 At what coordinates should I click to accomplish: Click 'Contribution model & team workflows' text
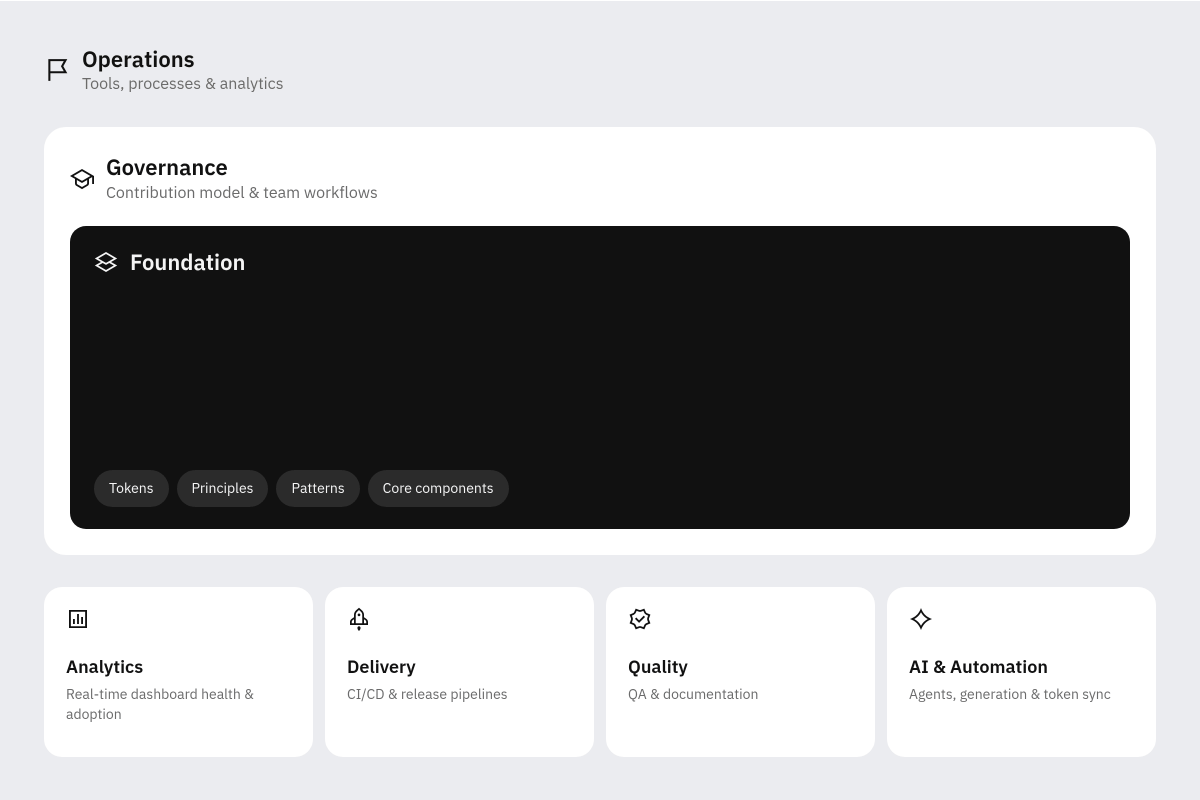(x=242, y=193)
